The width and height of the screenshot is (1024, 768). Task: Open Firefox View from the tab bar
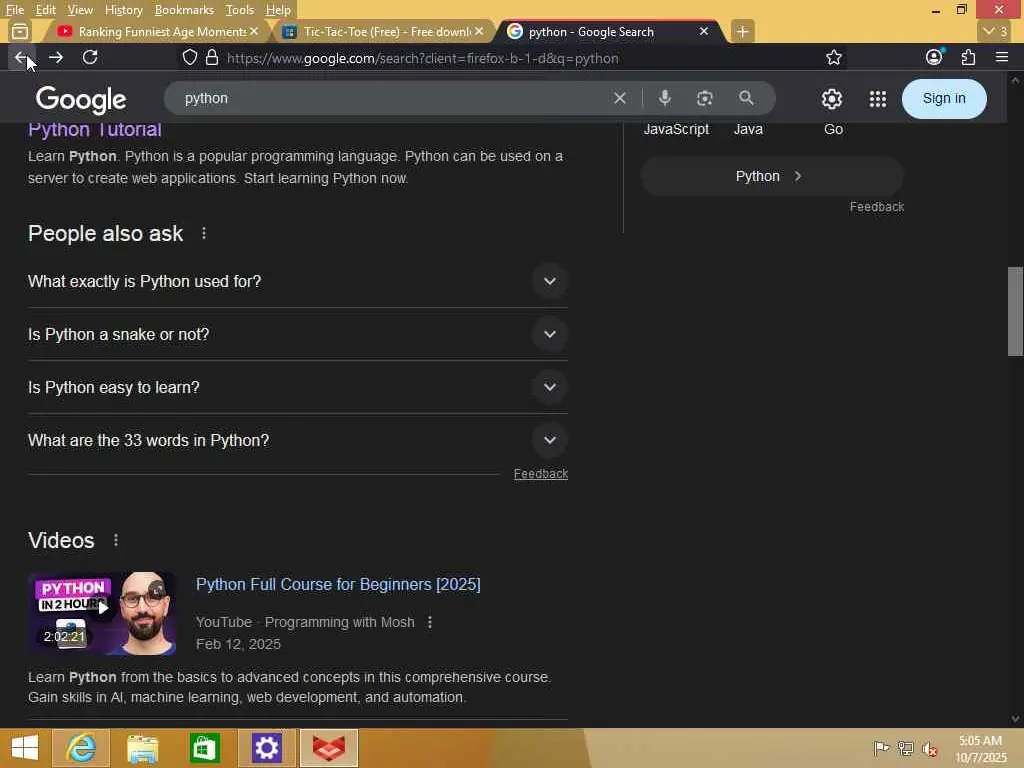[x=20, y=31]
